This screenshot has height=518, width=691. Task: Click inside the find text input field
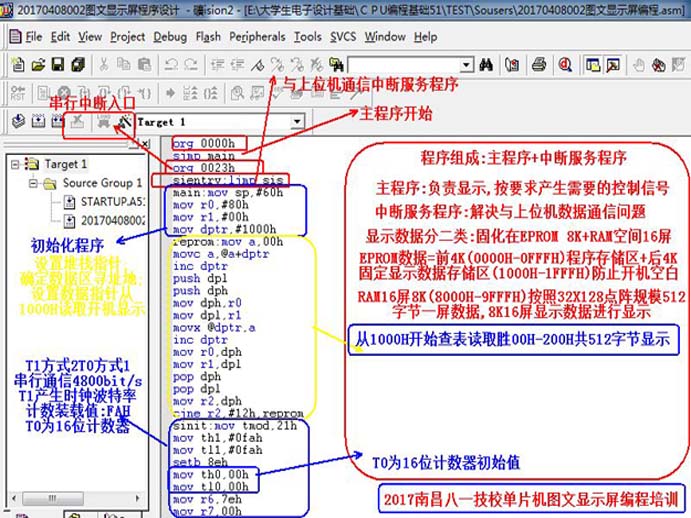point(404,65)
